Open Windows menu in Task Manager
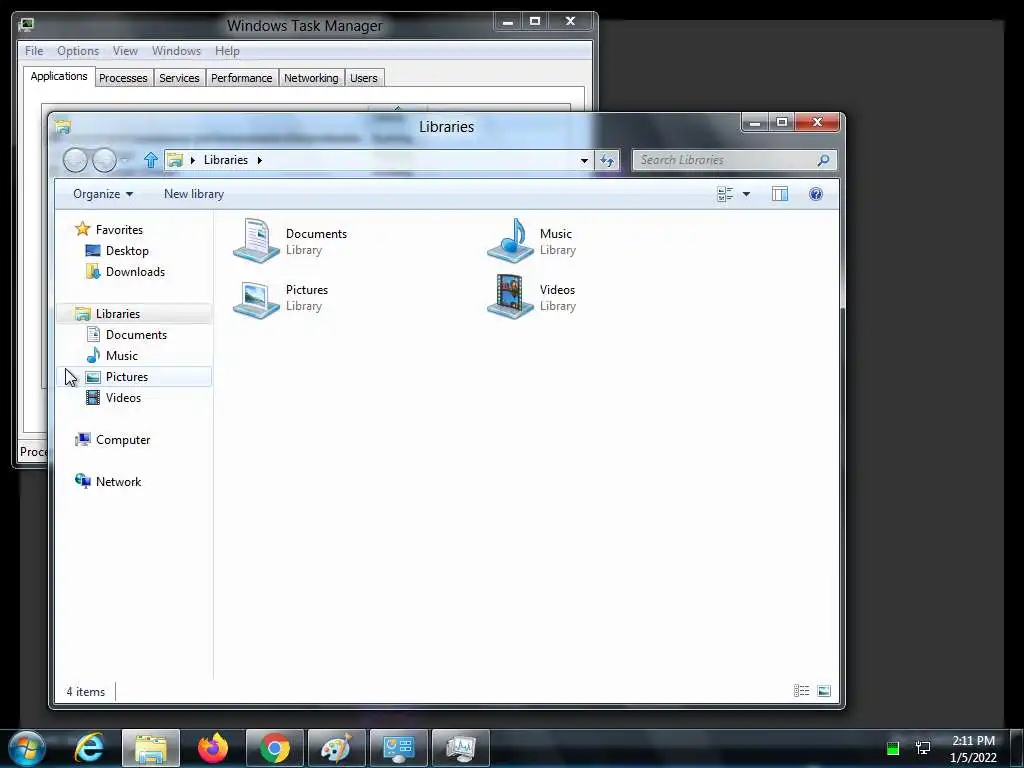Screen dimensions: 1024x768 [x=176, y=51]
